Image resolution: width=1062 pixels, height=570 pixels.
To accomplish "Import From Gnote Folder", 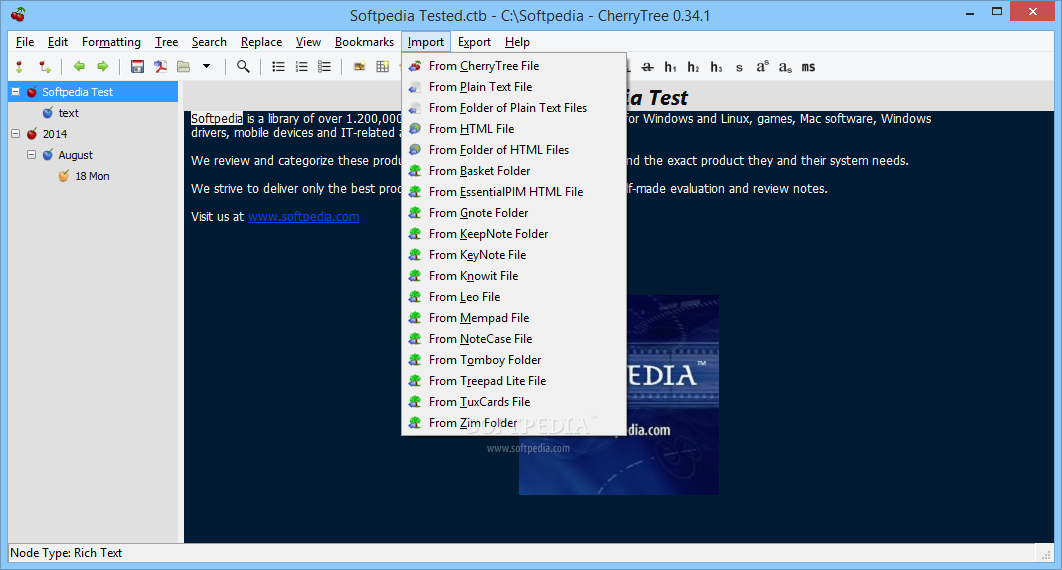I will (513, 213).
